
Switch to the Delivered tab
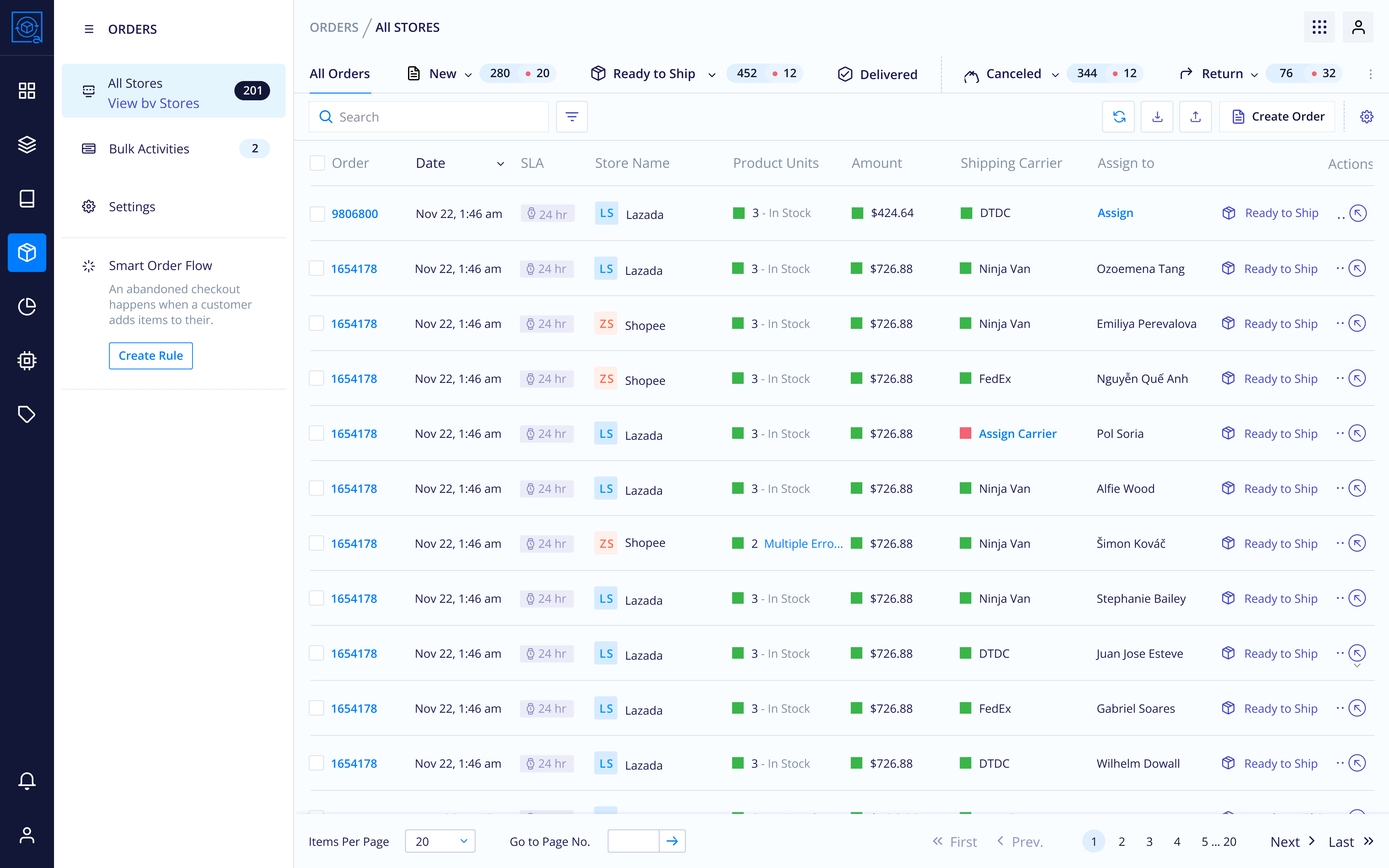coord(877,74)
